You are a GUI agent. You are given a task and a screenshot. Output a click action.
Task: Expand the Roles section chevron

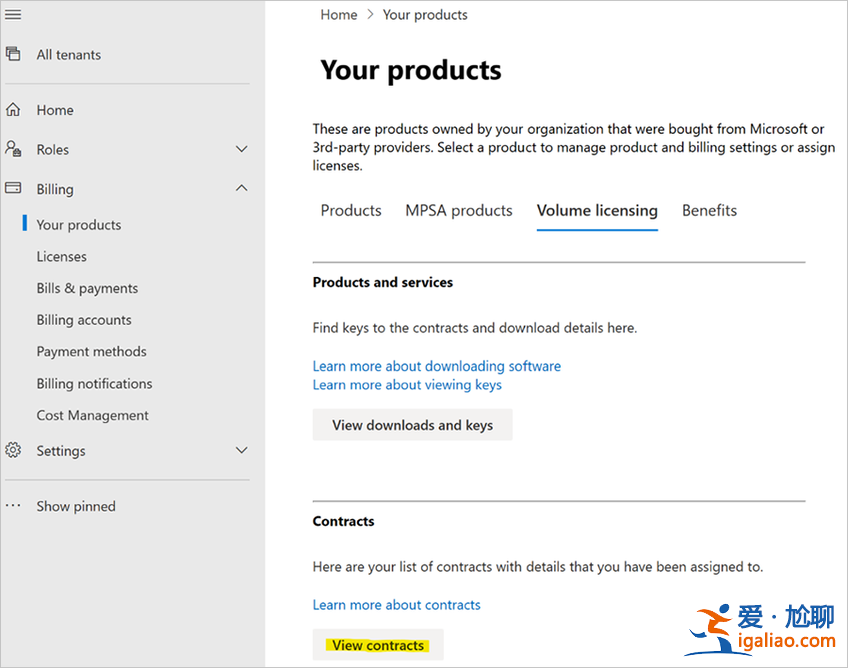(x=241, y=149)
